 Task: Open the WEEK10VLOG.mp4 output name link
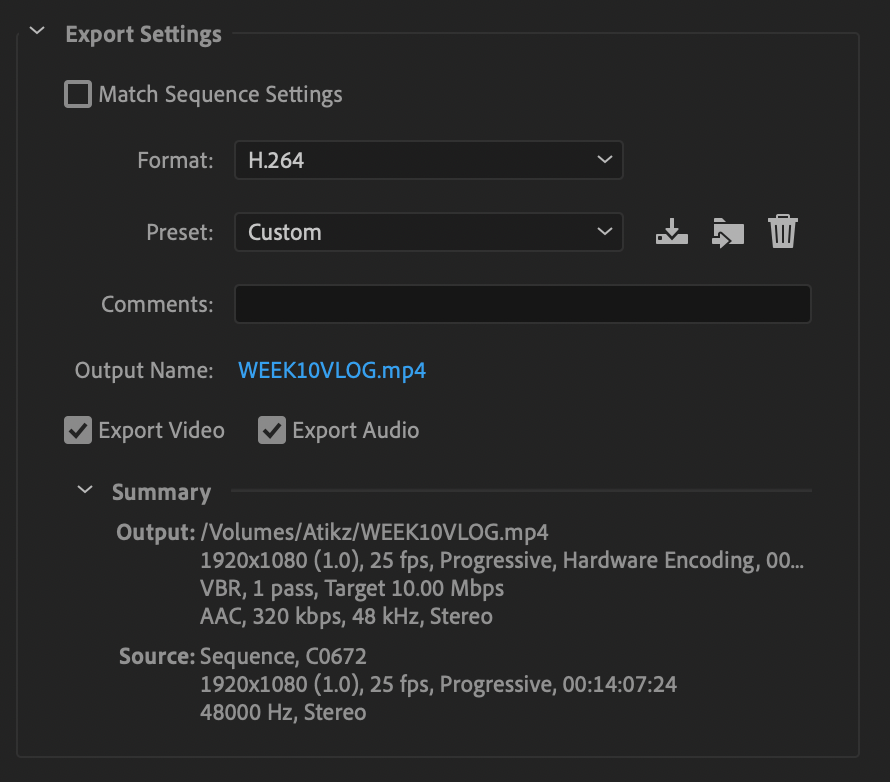(331, 369)
